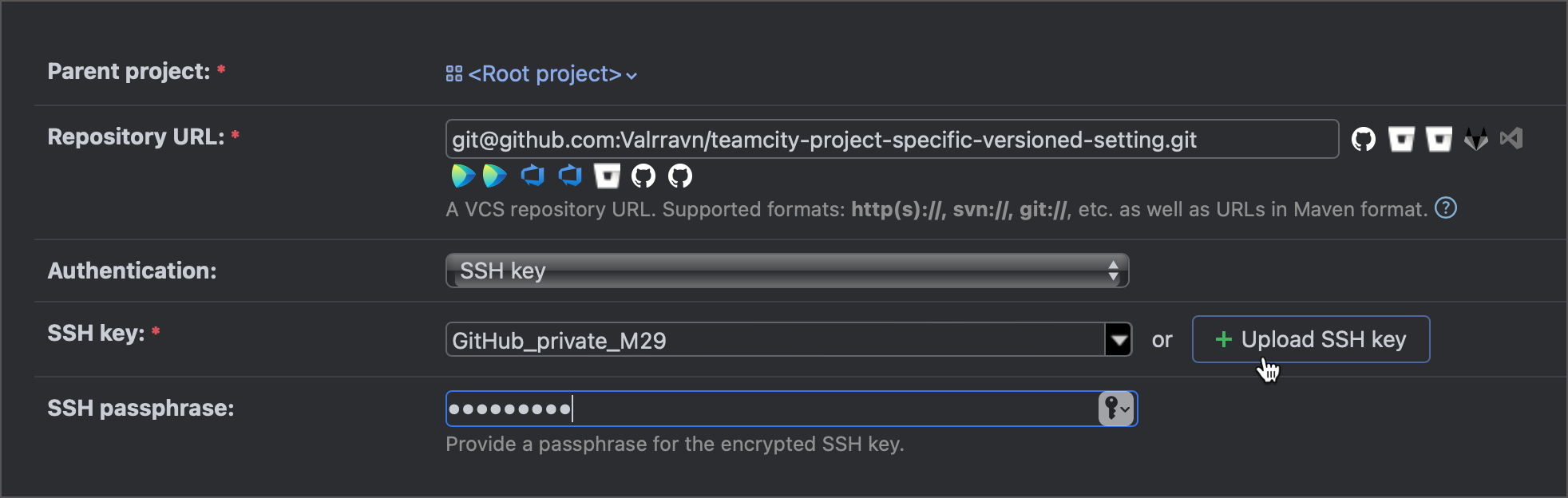Click into the Repository URL text field

pos(892,139)
